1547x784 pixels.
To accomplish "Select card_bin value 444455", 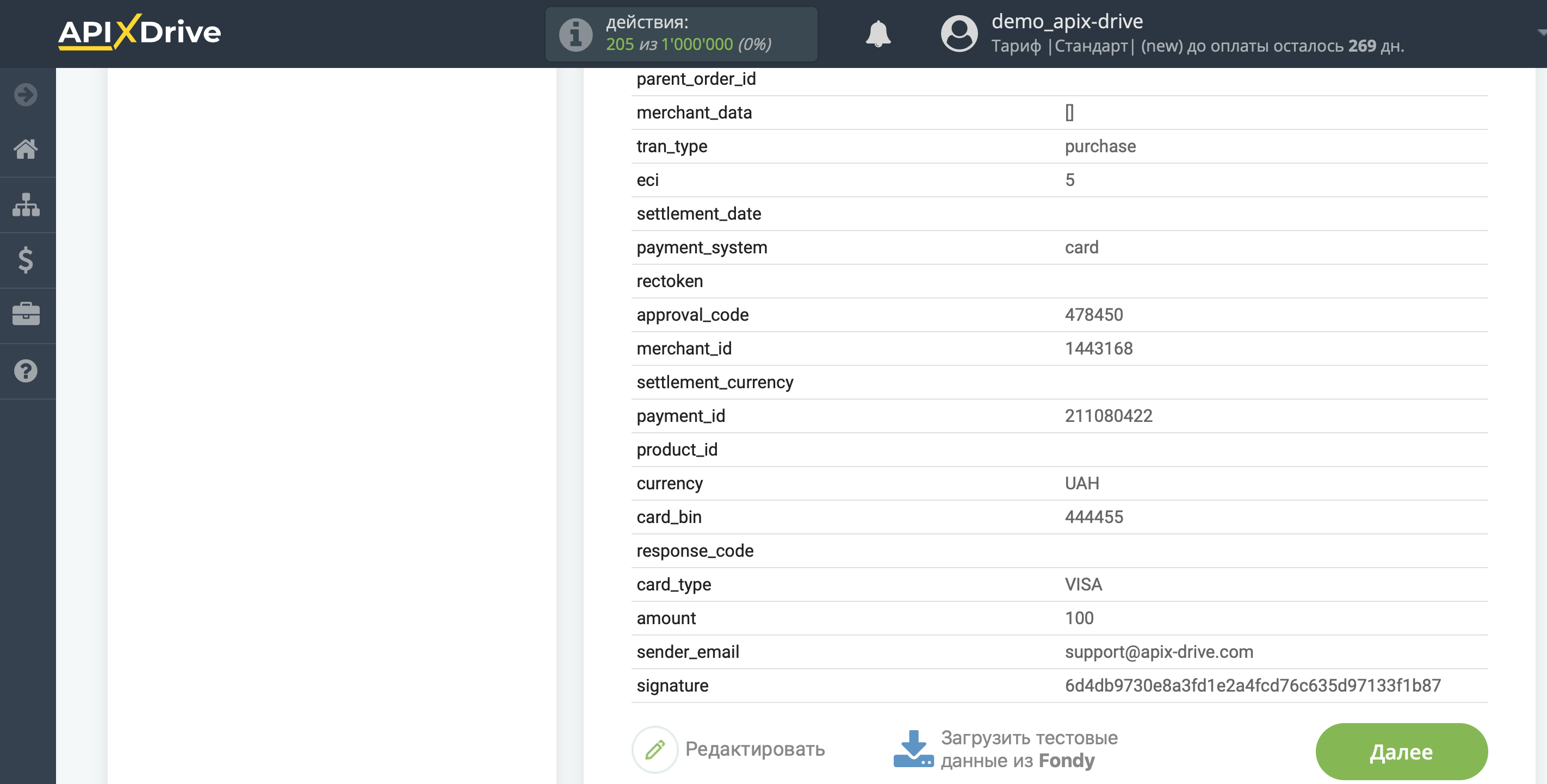I will pyautogui.click(x=1093, y=517).
